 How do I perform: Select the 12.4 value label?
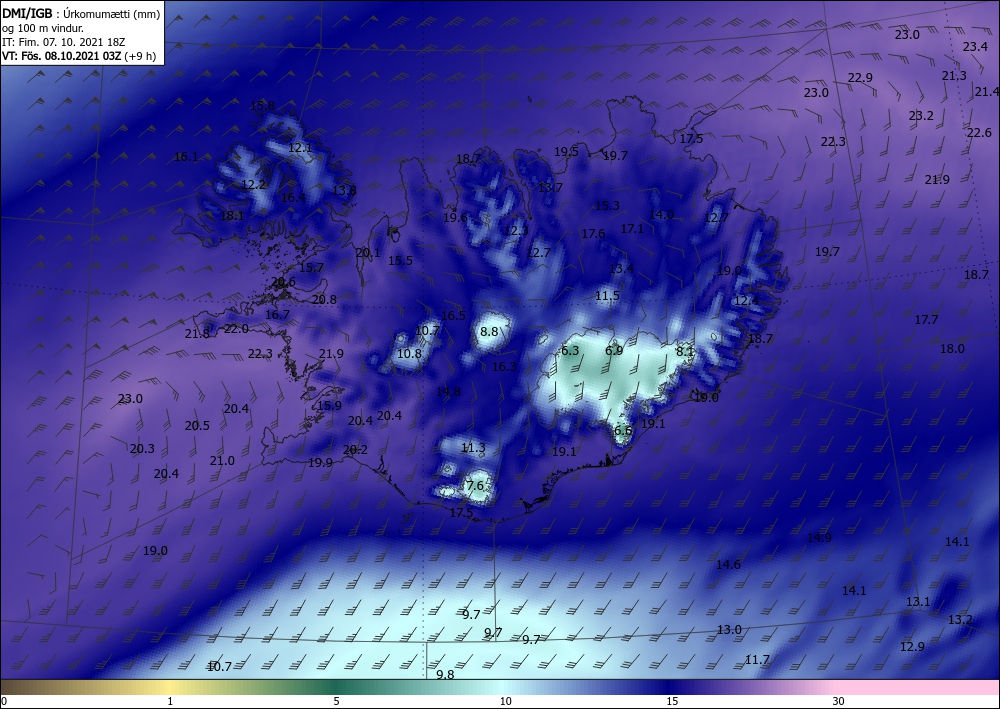coord(747,300)
